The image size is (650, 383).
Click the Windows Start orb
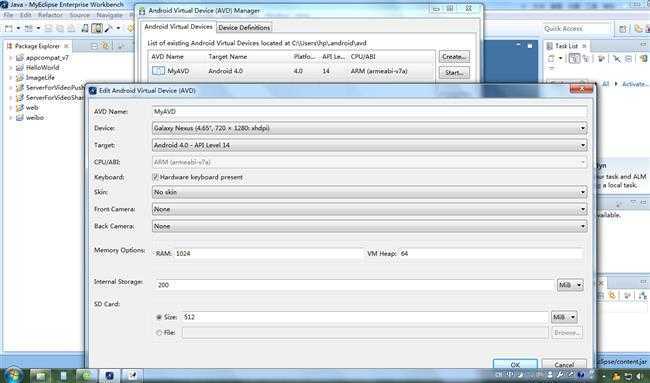click(13, 374)
